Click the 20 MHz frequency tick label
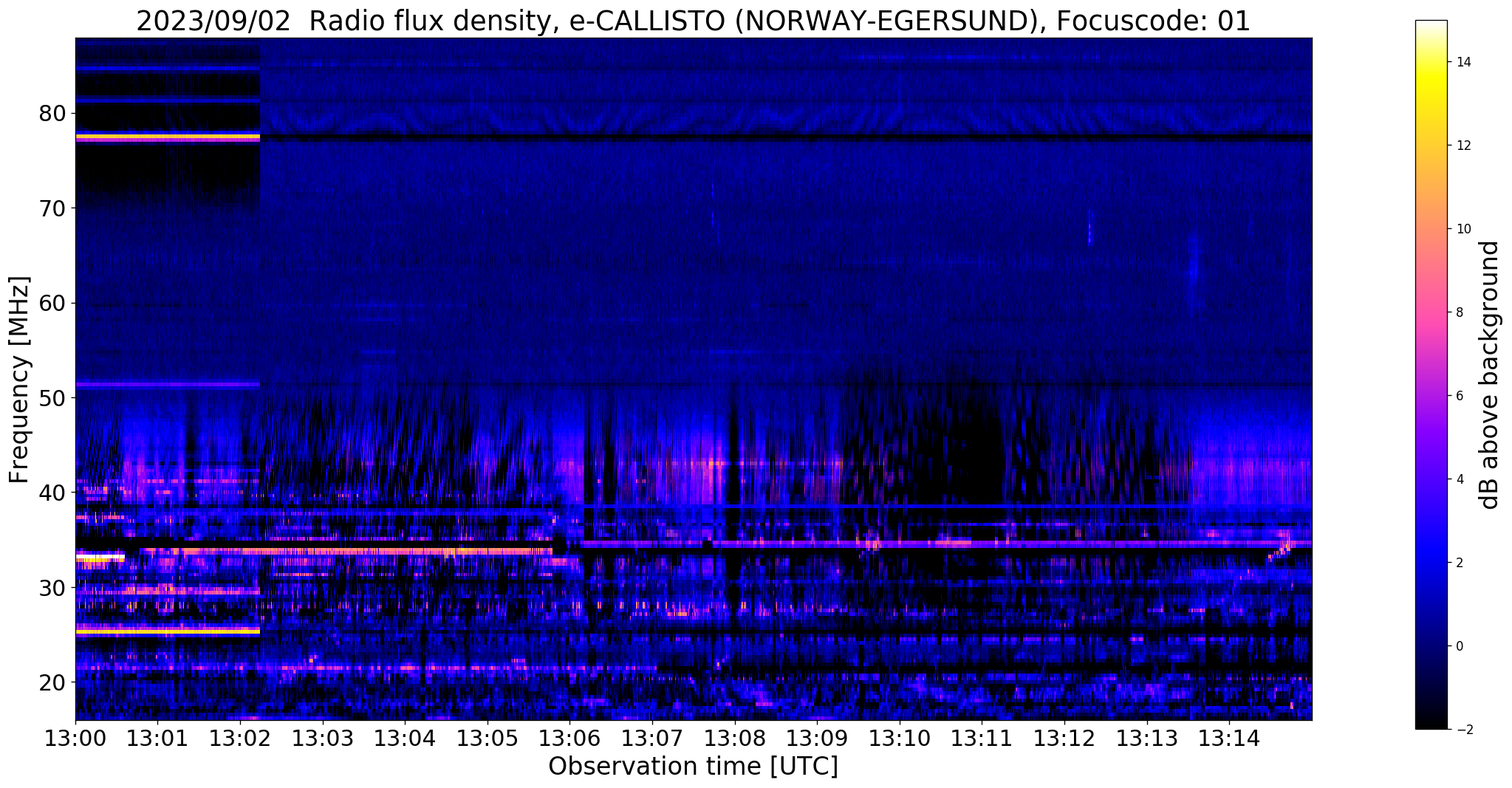Screen dimensions: 1512x788 click(54, 682)
